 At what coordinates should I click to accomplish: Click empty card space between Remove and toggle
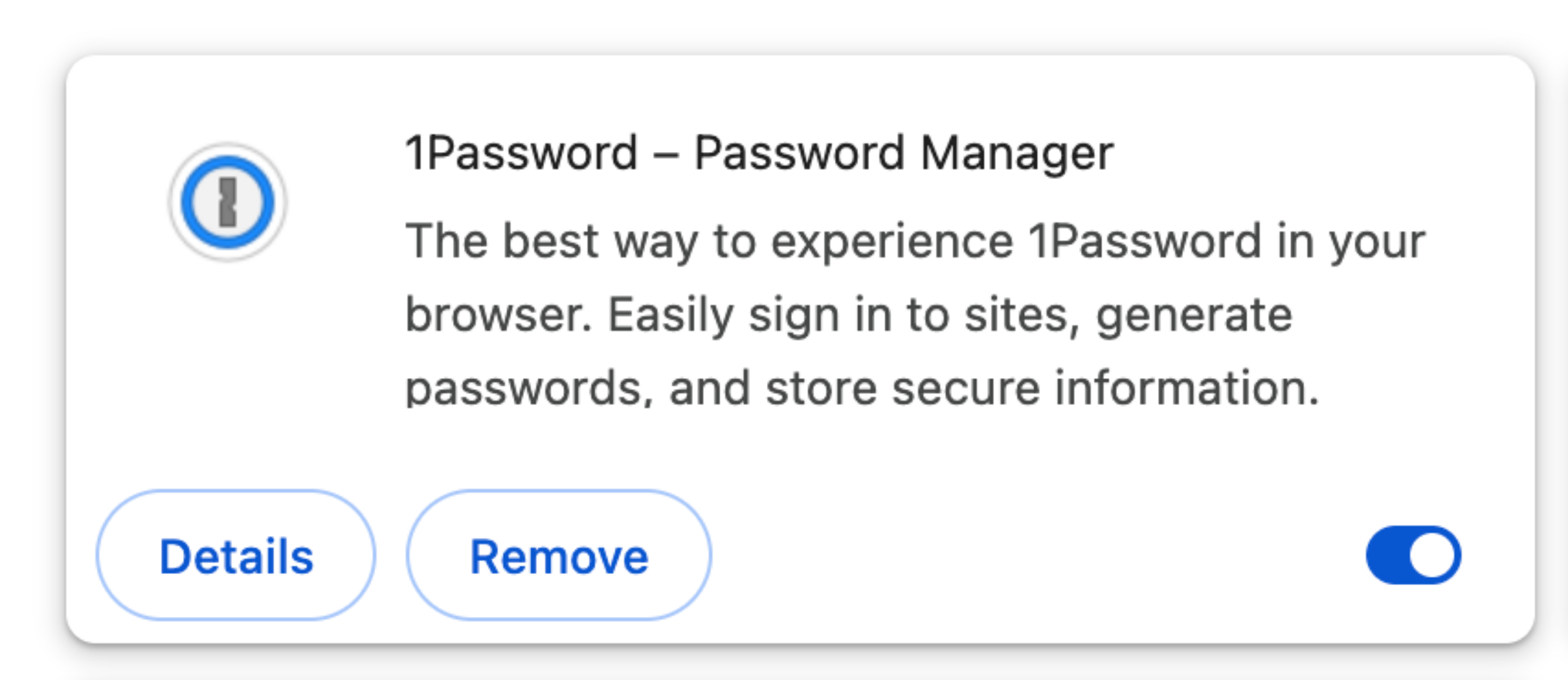(x=1035, y=555)
